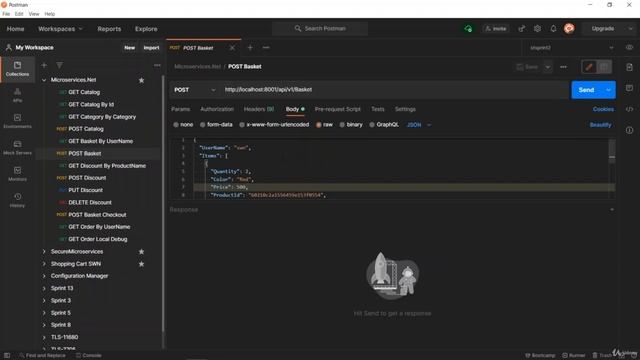Image resolution: width=640 pixels, height=360 pixels.
Task: Open the tab options ellipsis
Action: point(266,48)
